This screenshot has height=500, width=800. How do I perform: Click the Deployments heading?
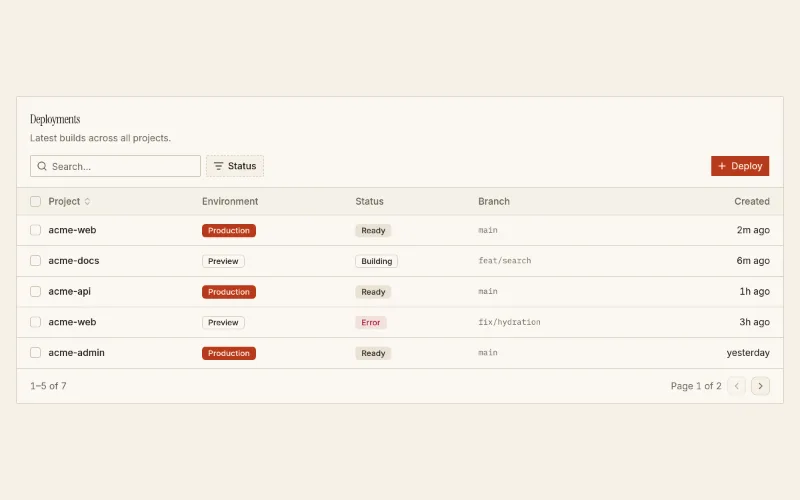click(x=55, y=119)
